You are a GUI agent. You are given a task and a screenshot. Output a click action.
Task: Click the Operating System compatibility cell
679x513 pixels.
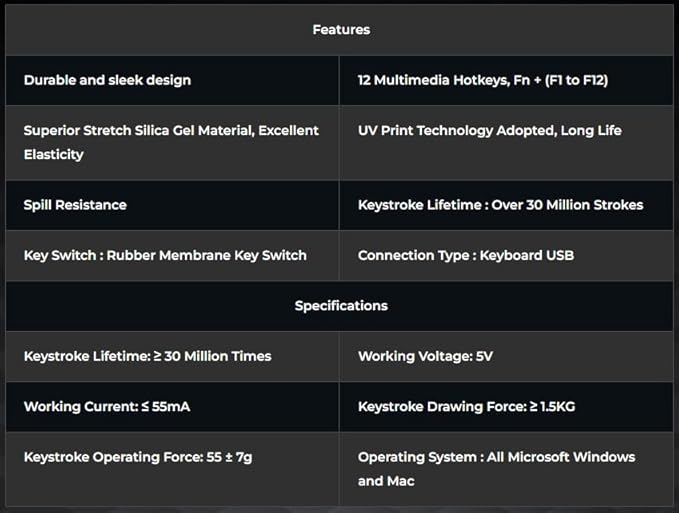point(496,457)
